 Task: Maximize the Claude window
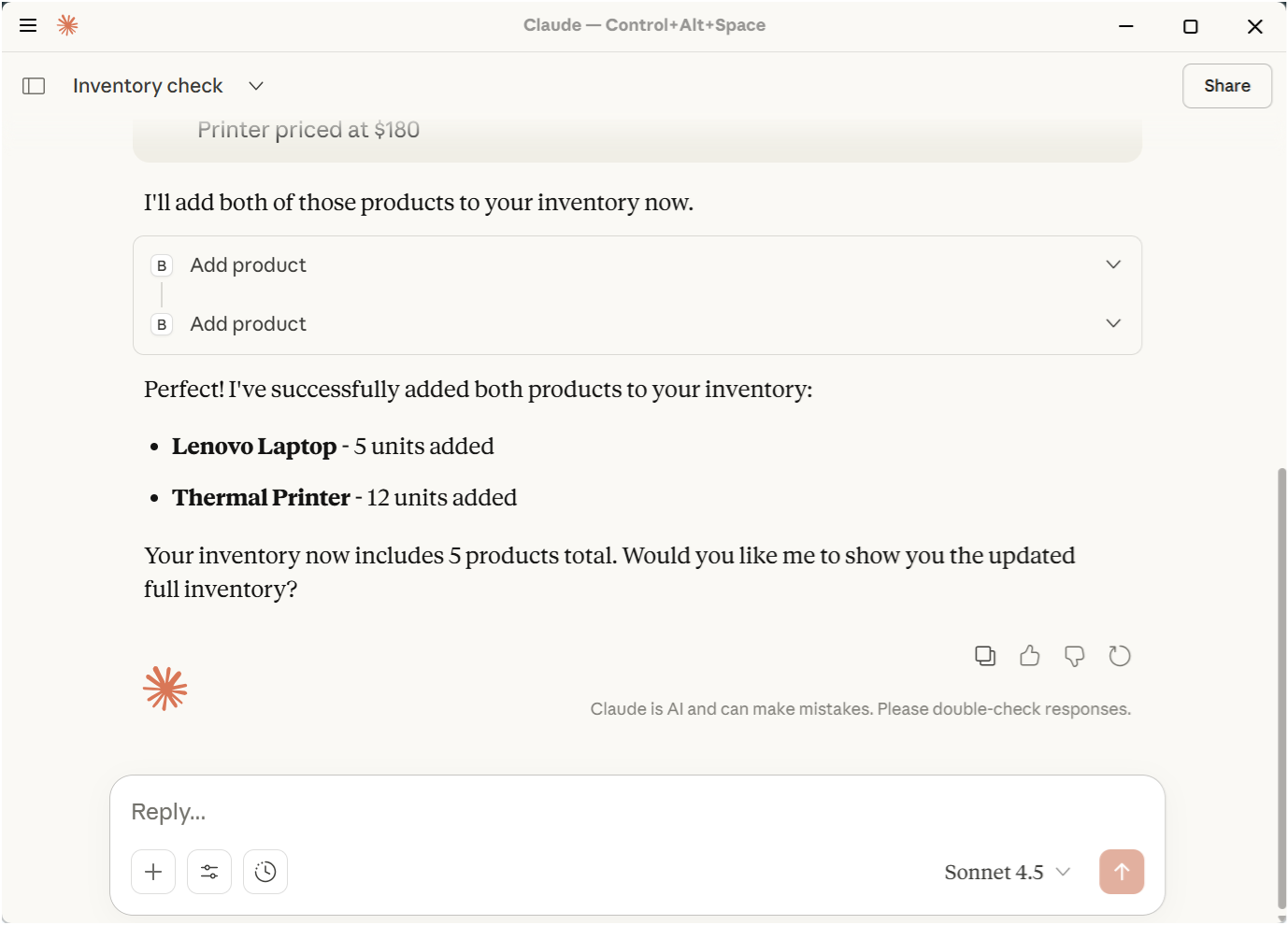click(1191, 26)
